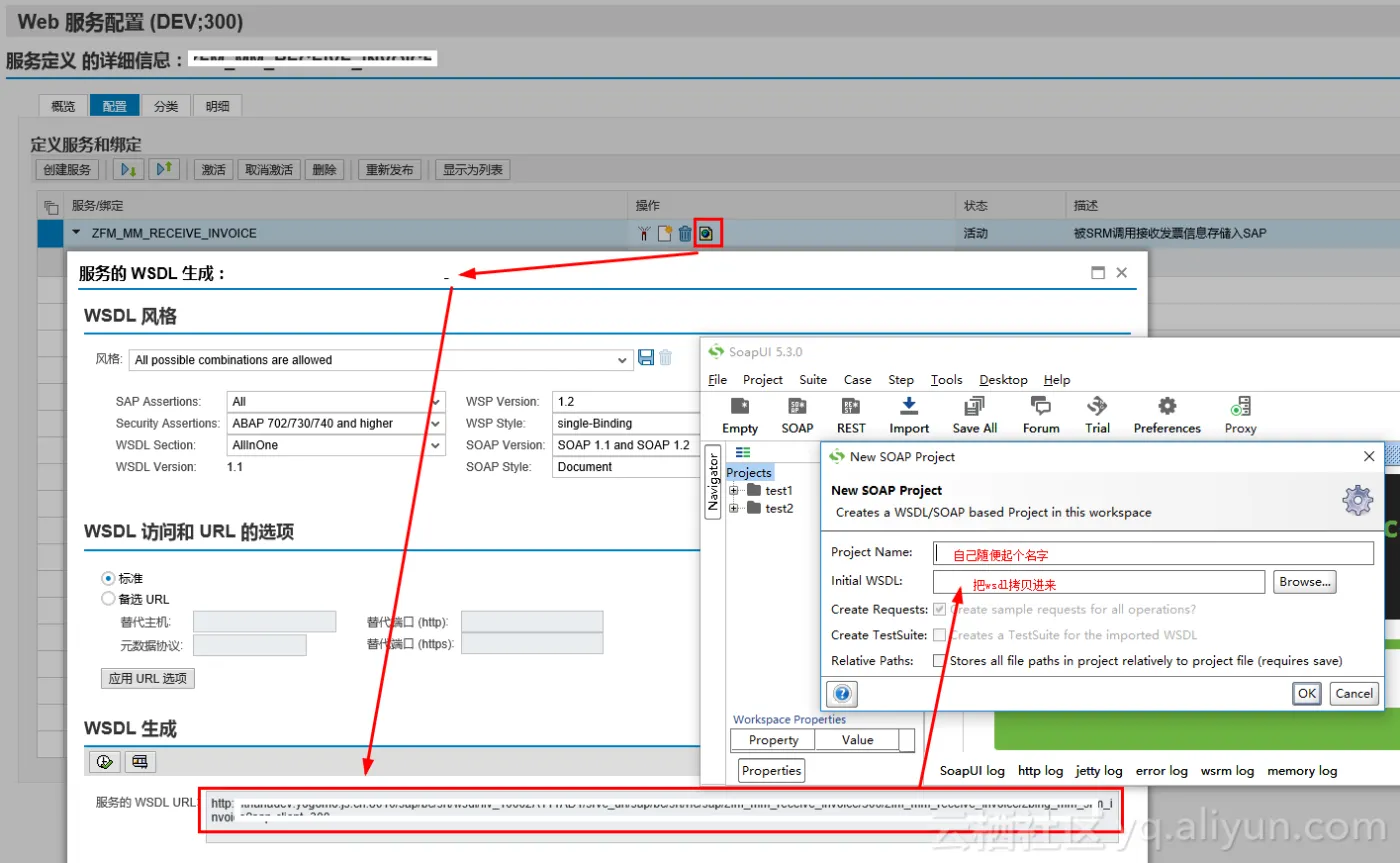Click the Trial icon in SoapUI toolbar
1400x863 pixels.
tap(1097, 415)
